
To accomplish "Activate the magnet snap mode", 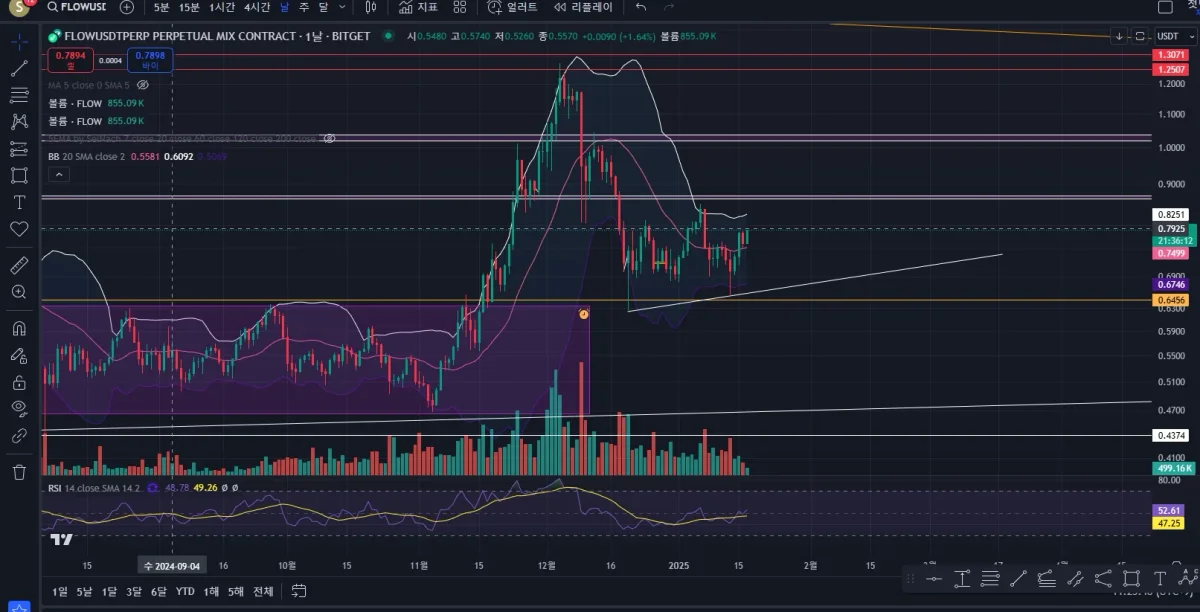I will tap(19, 328).
